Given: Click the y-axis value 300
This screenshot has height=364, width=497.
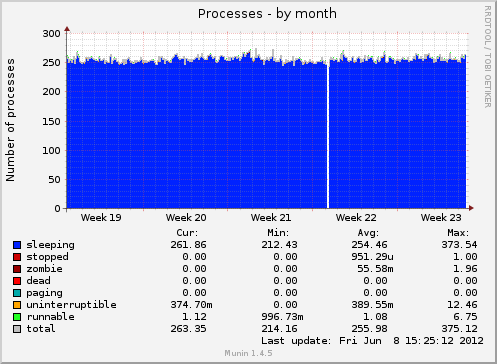Looking at the screenshot, I should 51,34.
